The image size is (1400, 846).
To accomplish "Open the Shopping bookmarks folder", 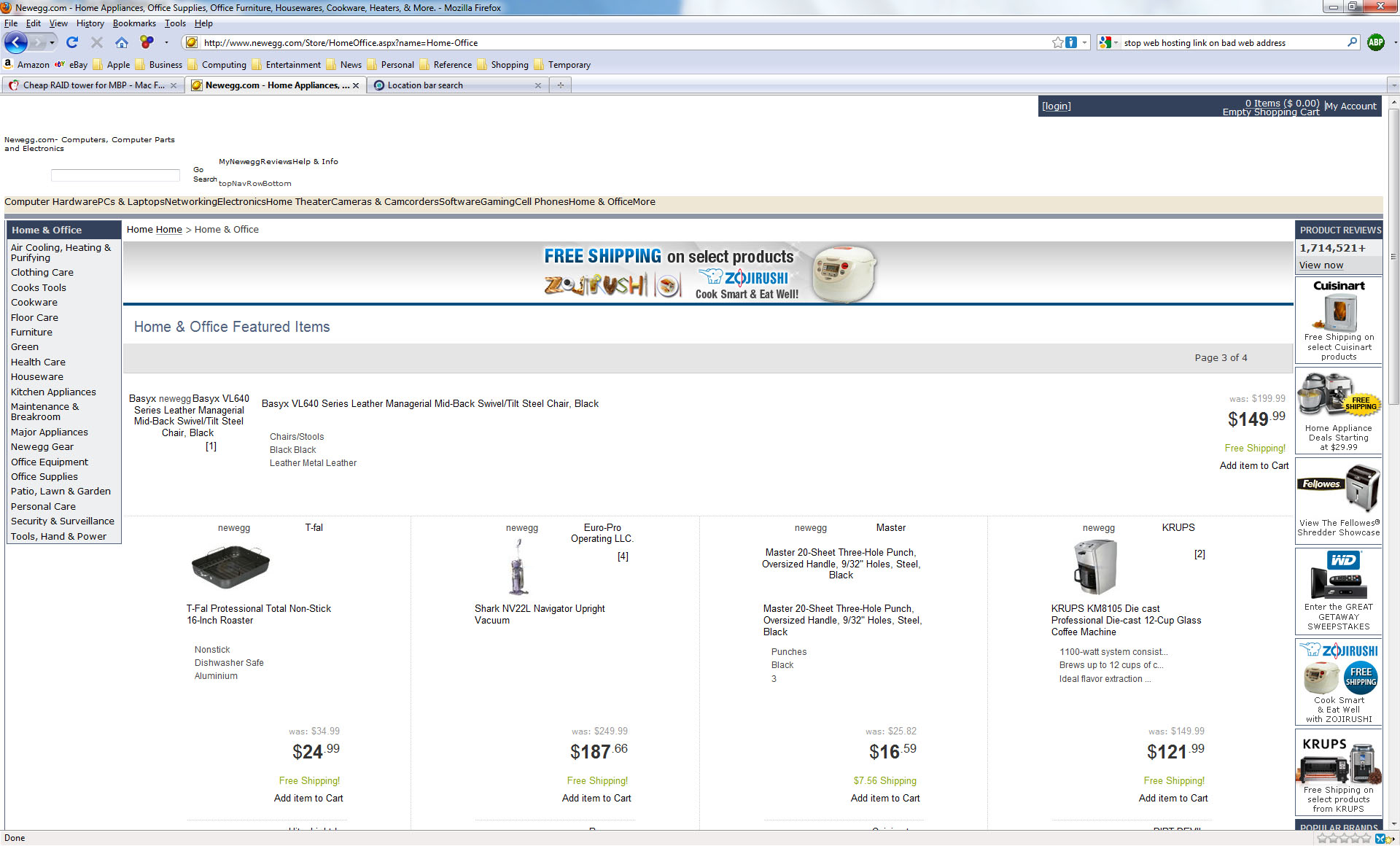I will coord(502,64).
